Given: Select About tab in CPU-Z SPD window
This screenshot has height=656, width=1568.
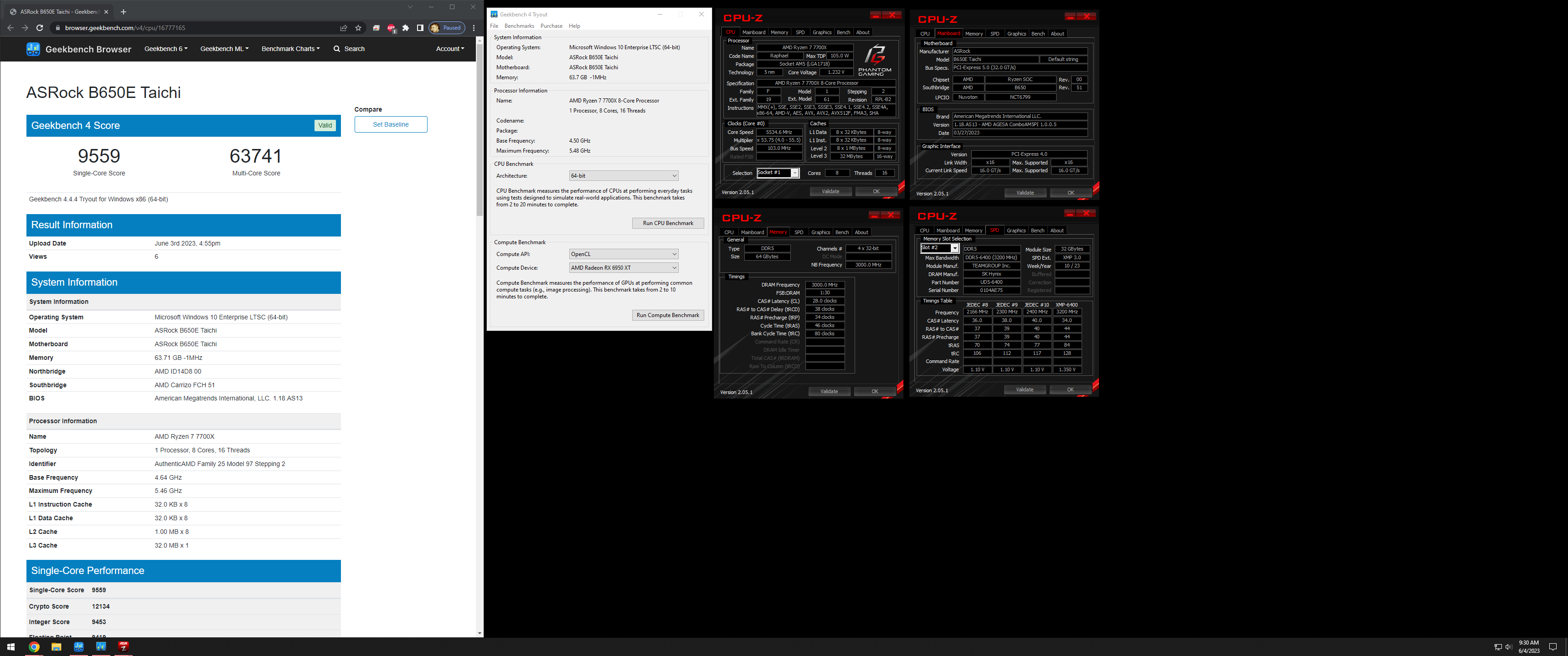Looking at the screenshot, I should tap(1057, 231).
